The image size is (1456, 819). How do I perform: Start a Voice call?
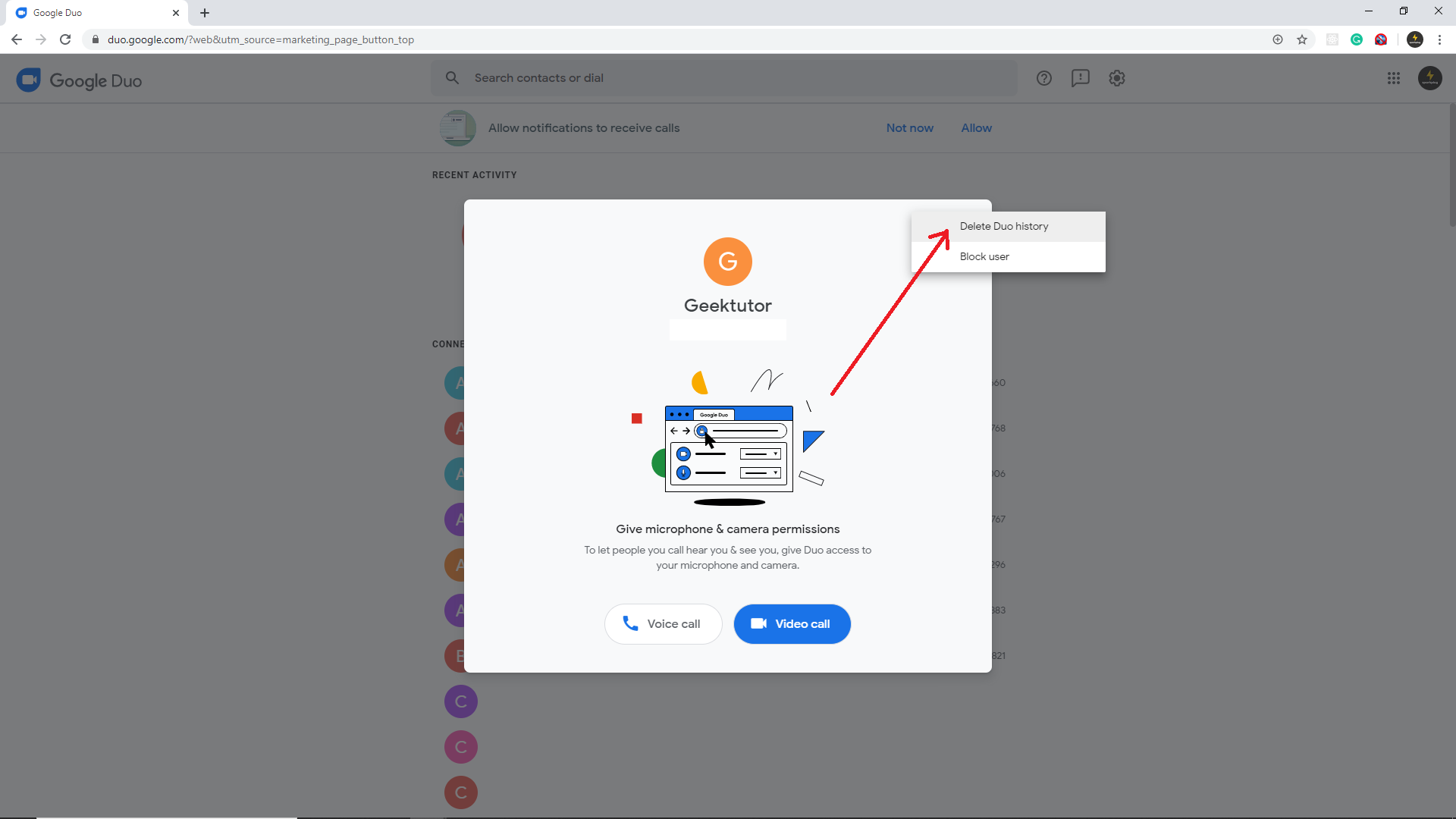[663, 623]
